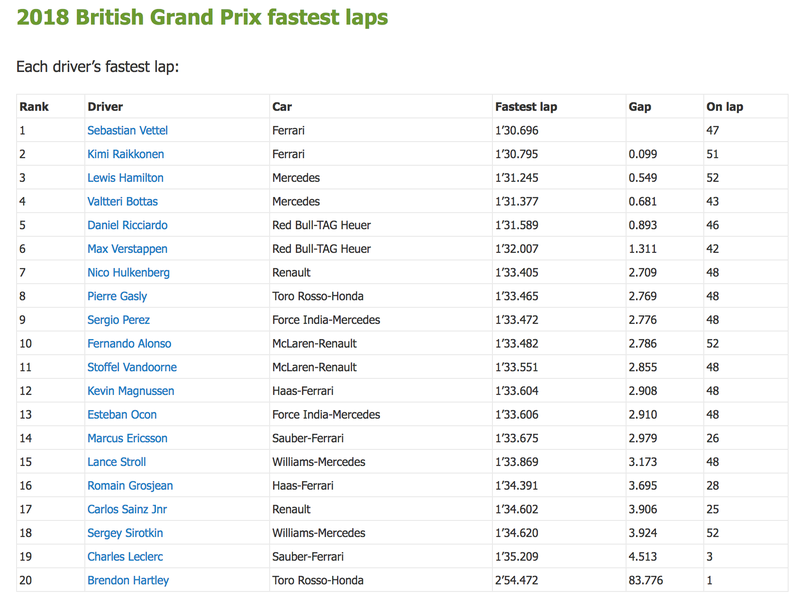Click the Sergio Perez link

118,320
